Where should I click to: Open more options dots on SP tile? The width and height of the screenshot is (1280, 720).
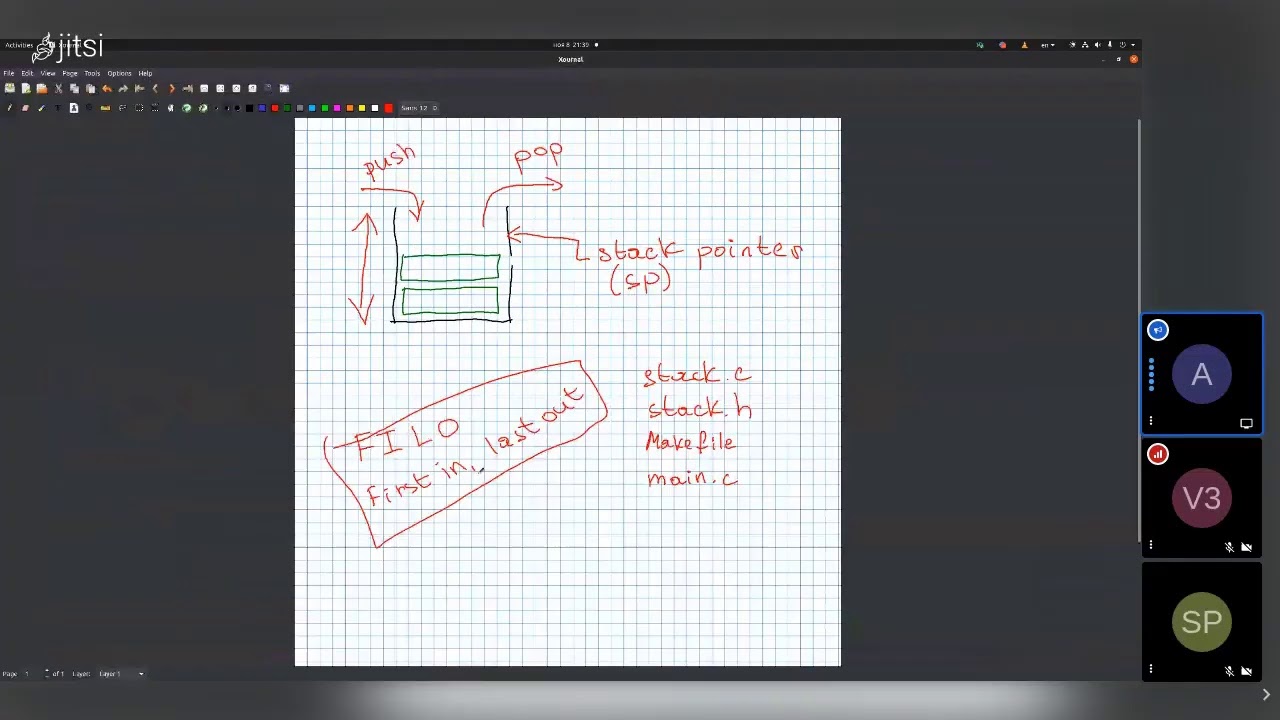1151,669
